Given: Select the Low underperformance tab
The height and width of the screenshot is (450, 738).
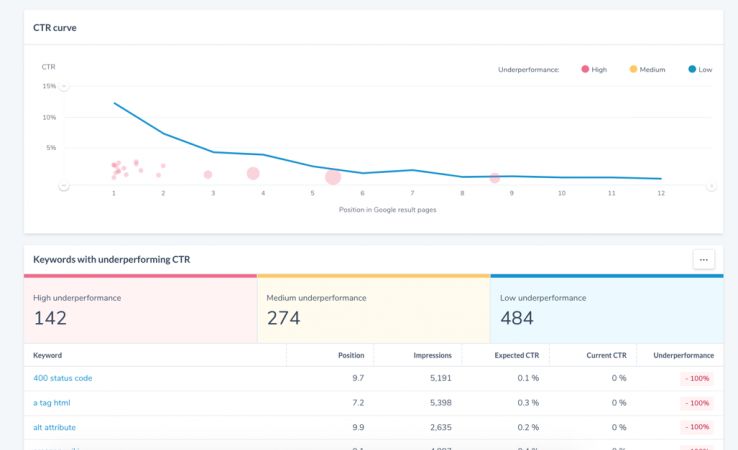Looking at the screenshot, I should tap(606, 309).
